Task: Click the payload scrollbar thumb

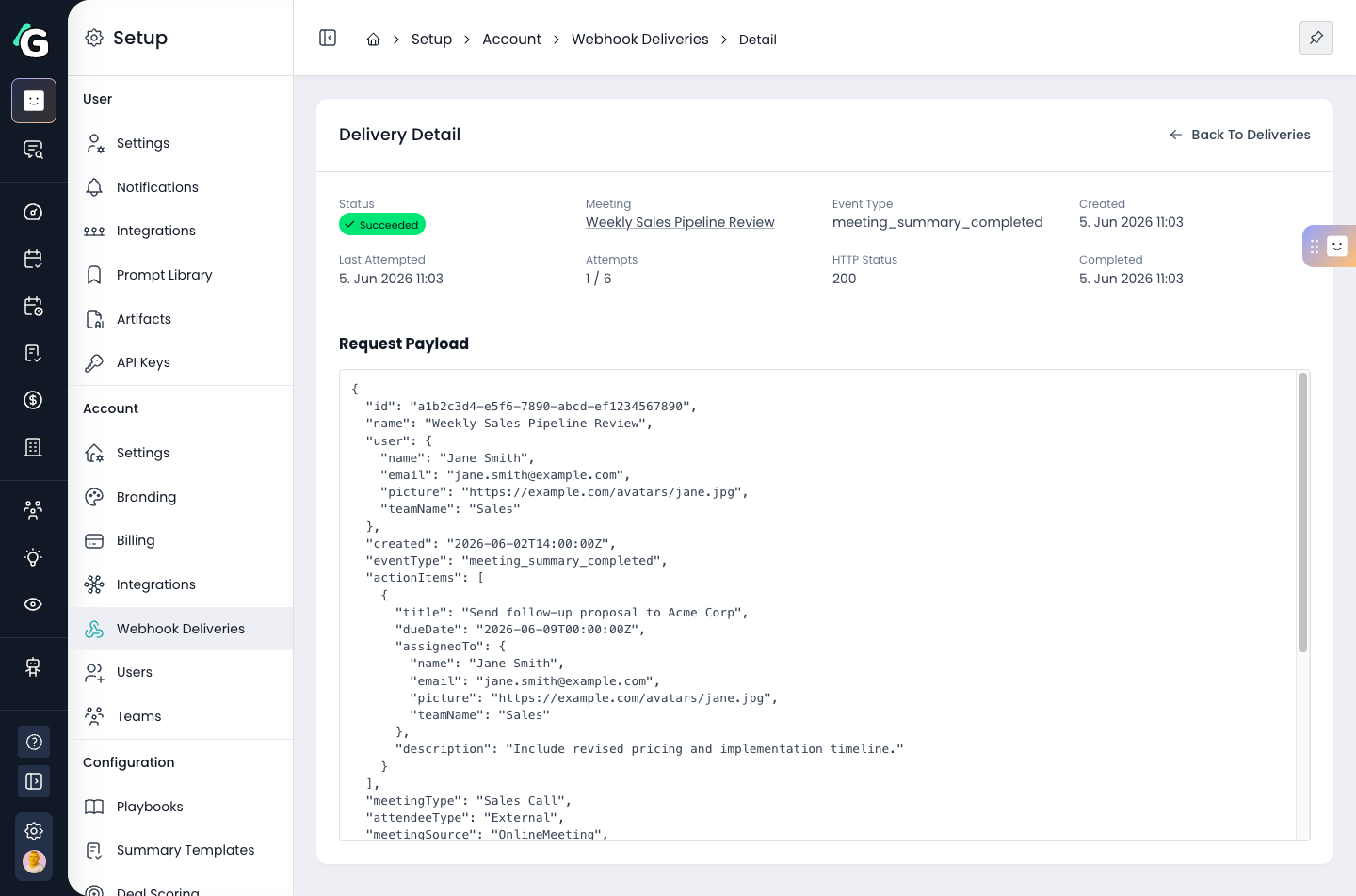Action: pyautogui.click(x=1303, y=512)
